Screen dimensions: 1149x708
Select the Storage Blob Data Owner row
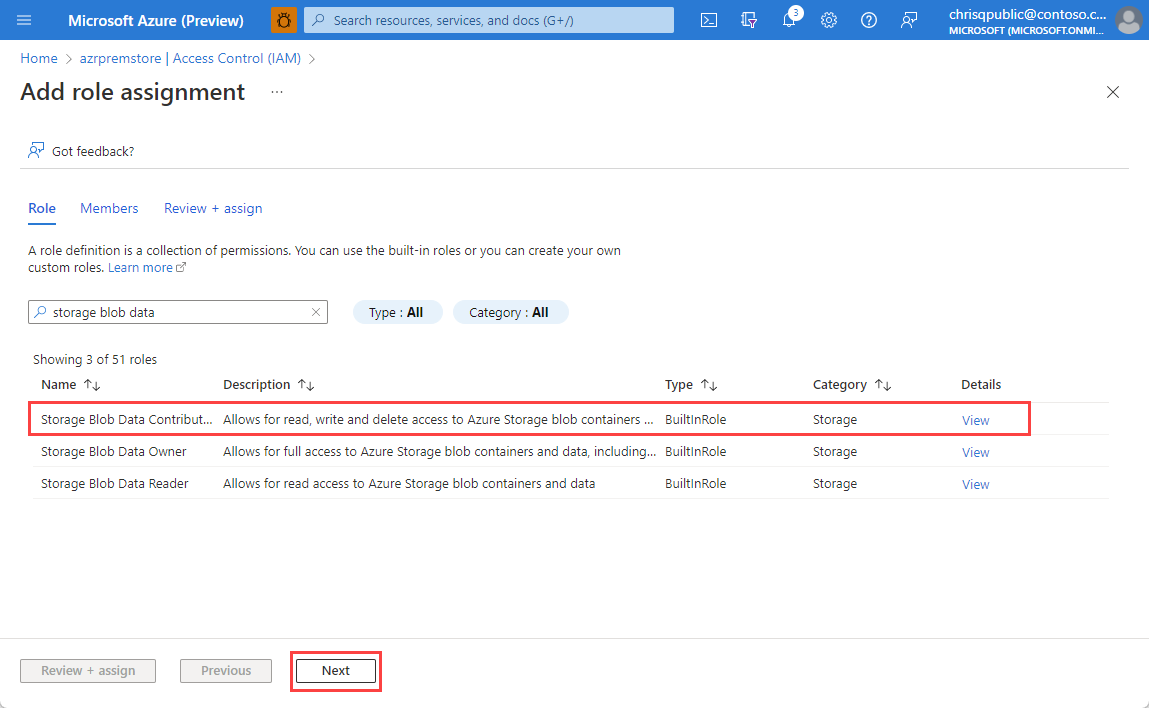pos(570,451)
